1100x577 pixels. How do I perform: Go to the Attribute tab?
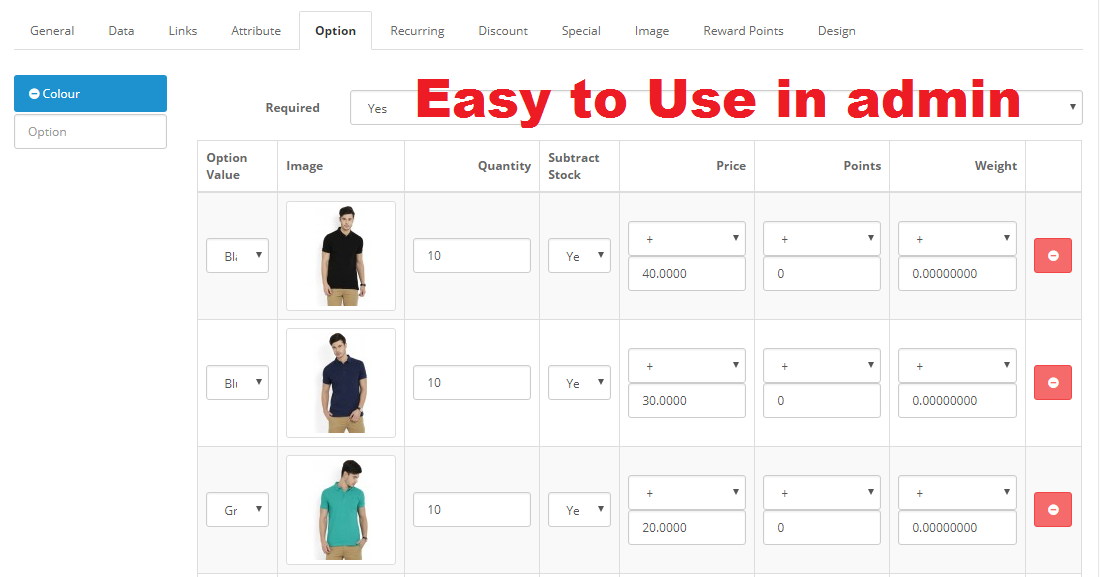(256, 31)
